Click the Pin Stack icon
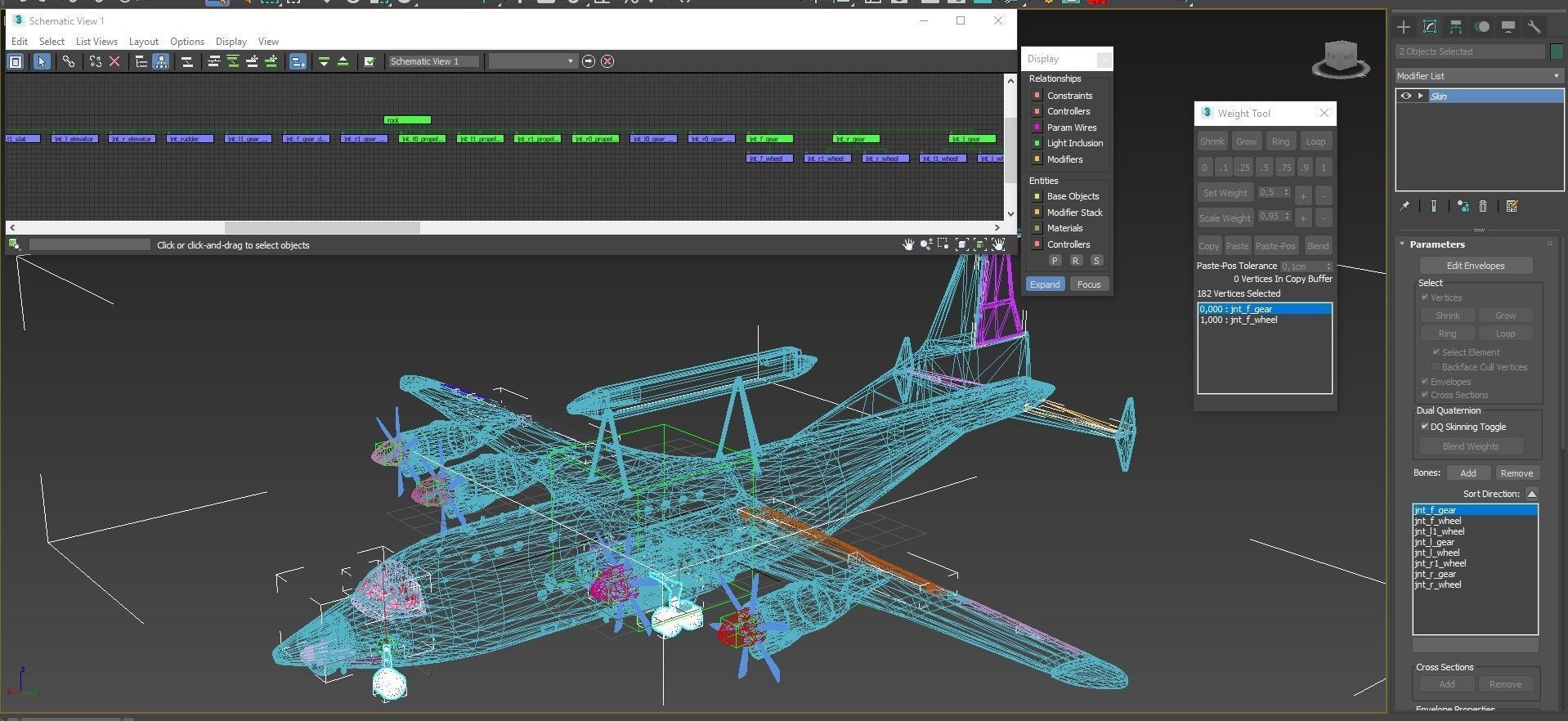 click(x=1404, y=206)
